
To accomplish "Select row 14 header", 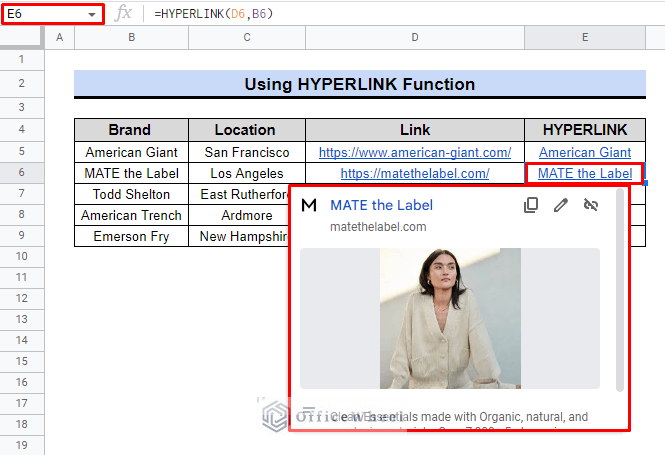I will tap(22, 341).
